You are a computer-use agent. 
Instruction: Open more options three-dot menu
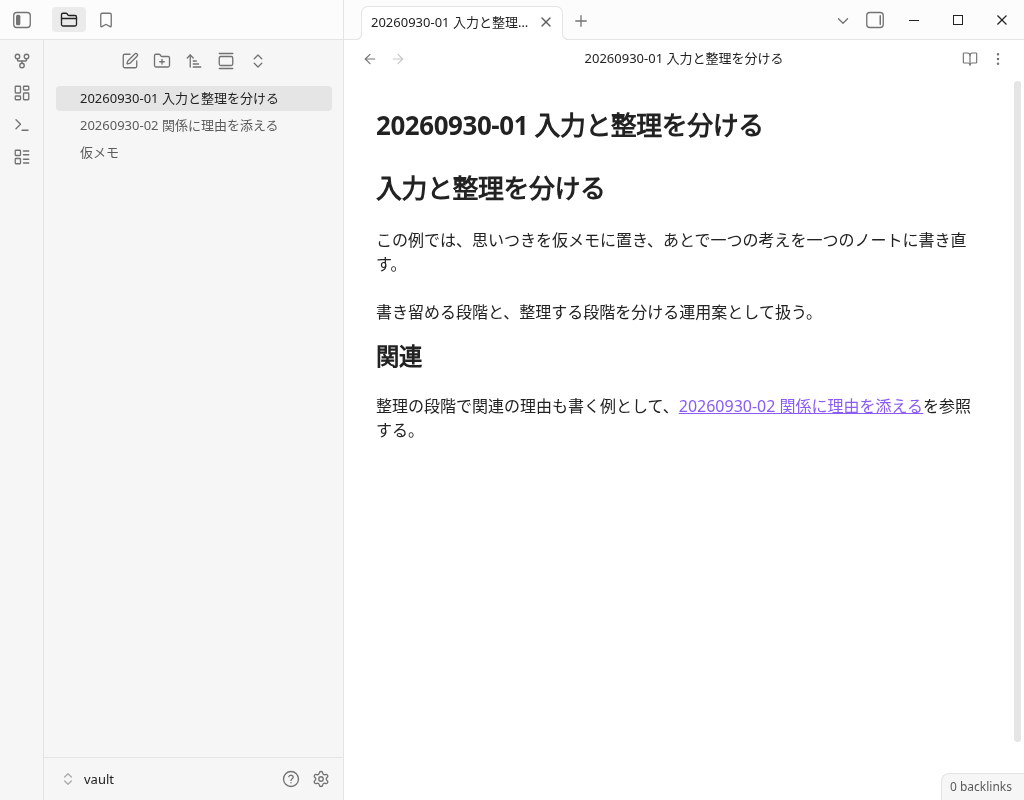tap(998, 59)
